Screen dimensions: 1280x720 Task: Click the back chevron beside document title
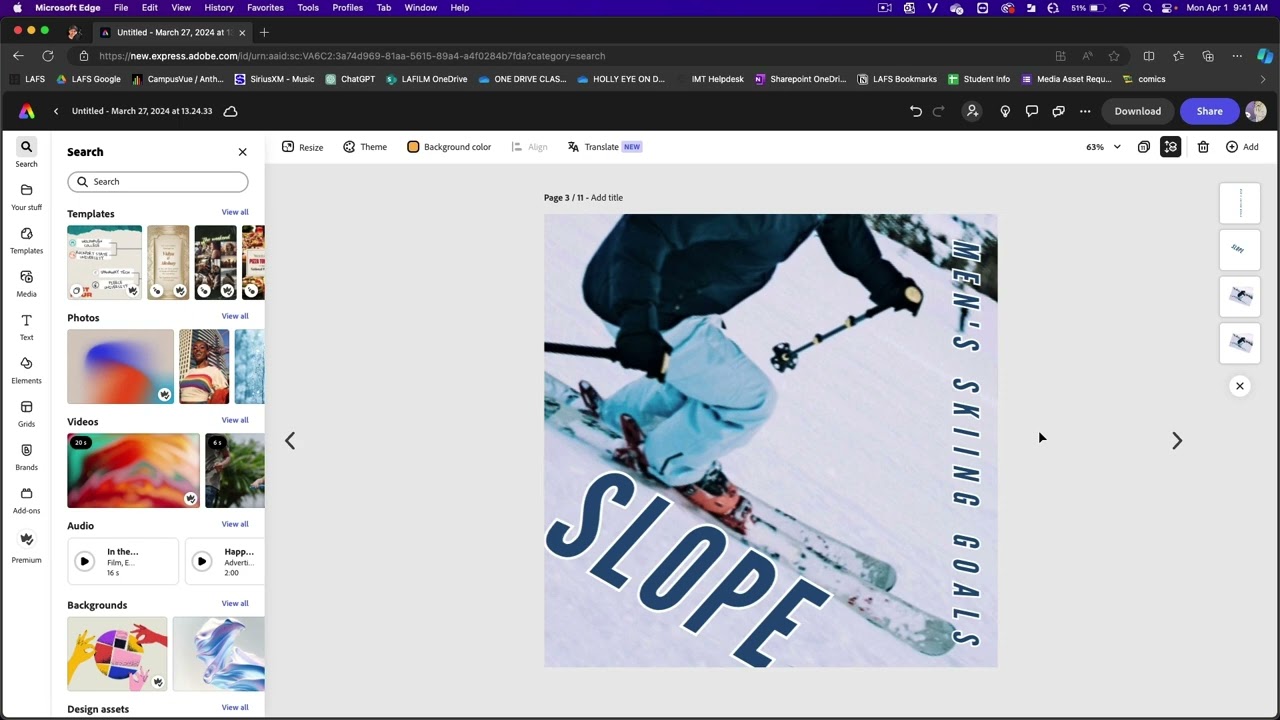pyautogui.click(x=56, y=111)
